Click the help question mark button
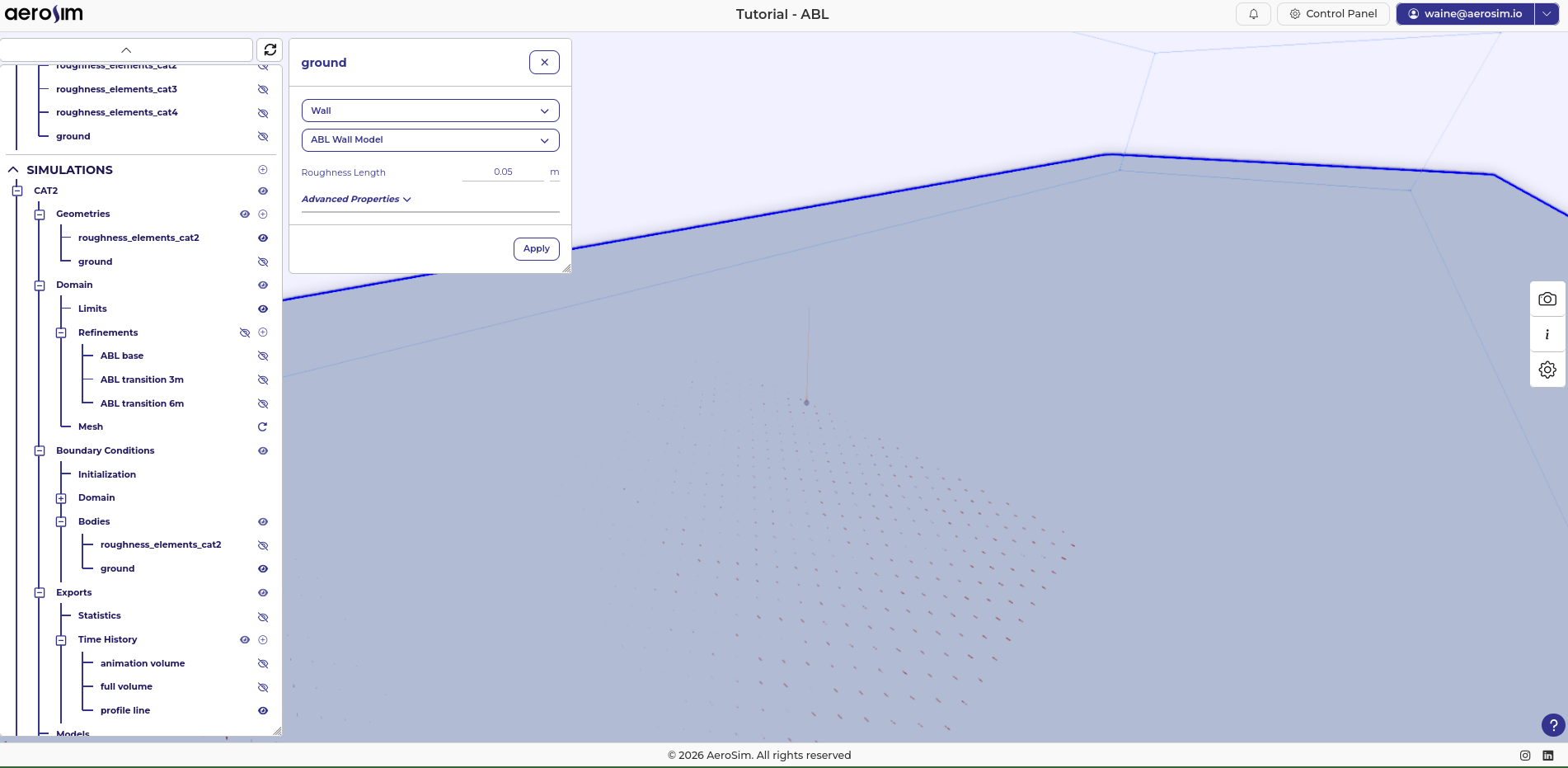Screen dimensions: 1568x768 [1552, 725]
